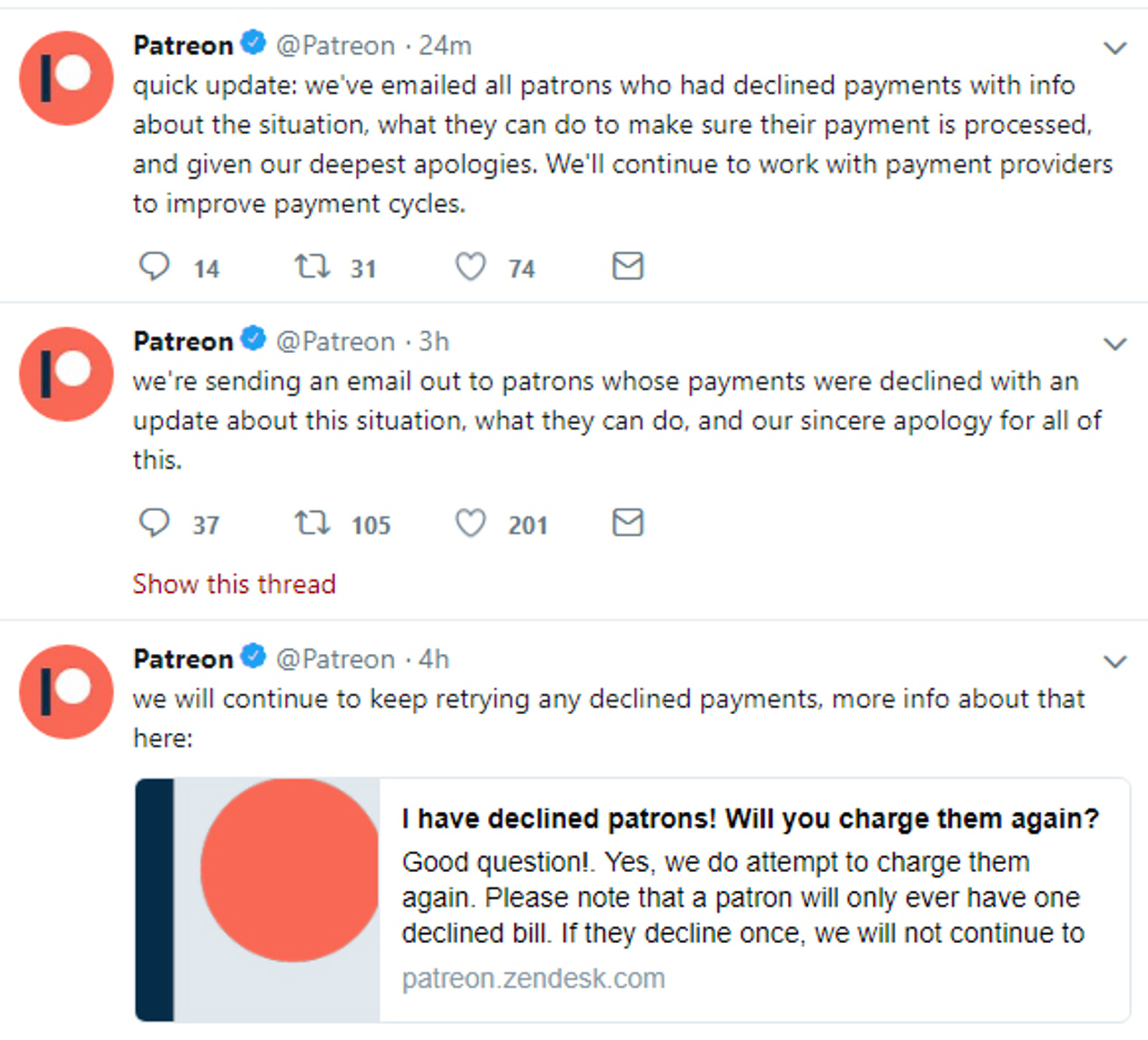Open the 24m tweet's chevron menu
Viewport: 1148px width, 1040px height.
tap(1114, 48)
